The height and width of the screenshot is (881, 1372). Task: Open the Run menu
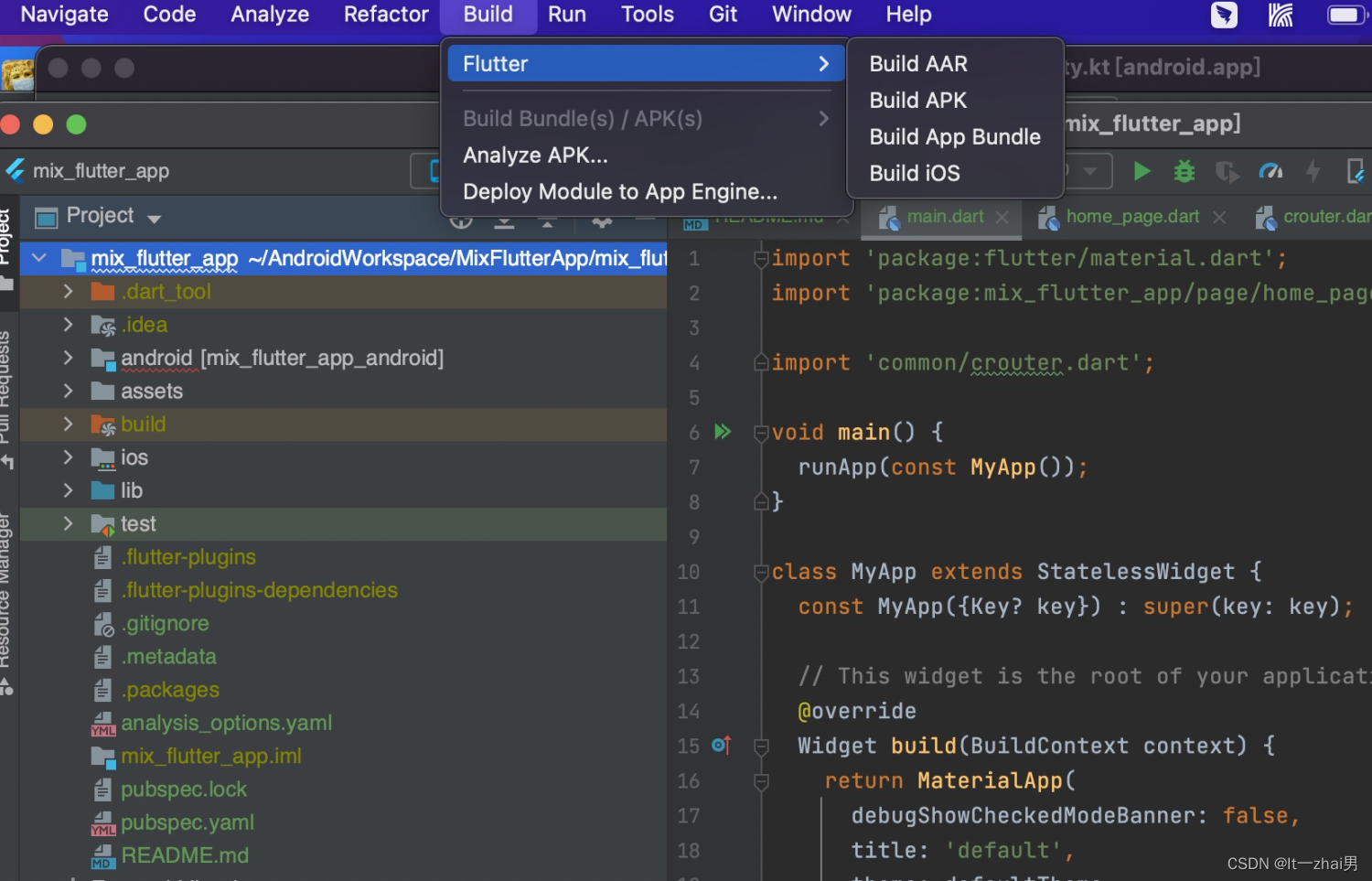click(x=567, y=15)
